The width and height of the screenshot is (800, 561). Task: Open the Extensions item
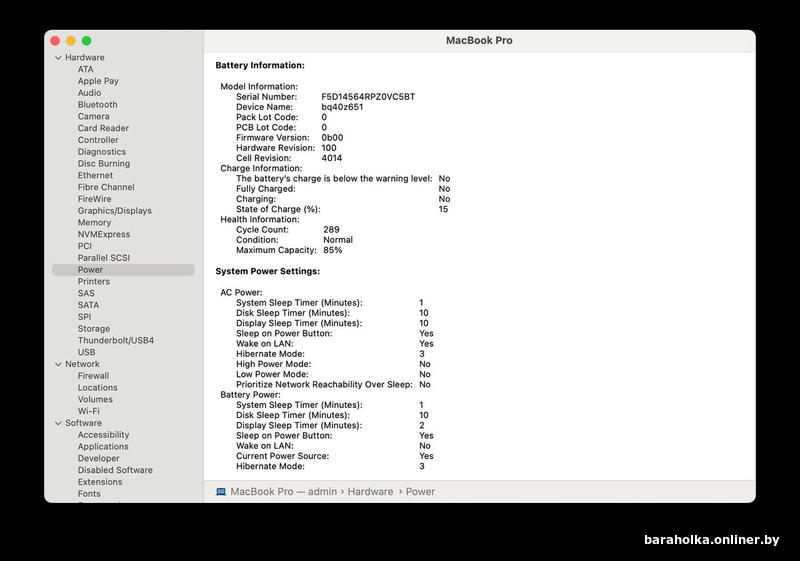100,481
